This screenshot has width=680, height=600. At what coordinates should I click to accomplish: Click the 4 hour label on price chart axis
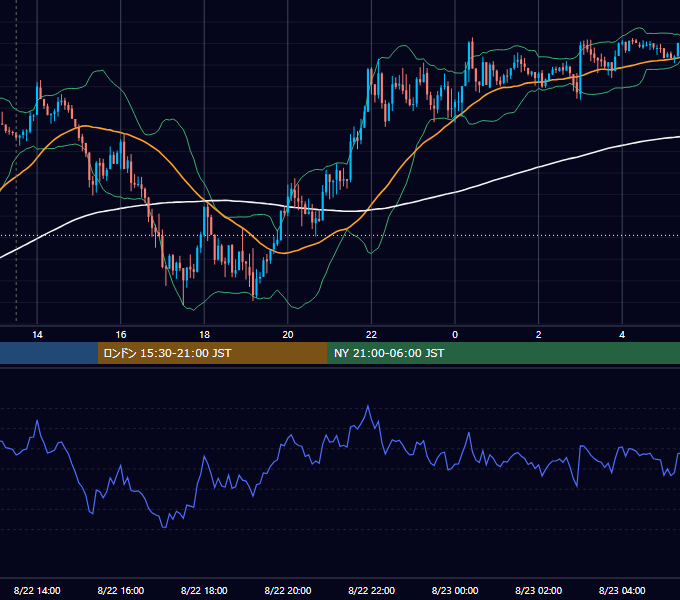(x=622, y=335)
